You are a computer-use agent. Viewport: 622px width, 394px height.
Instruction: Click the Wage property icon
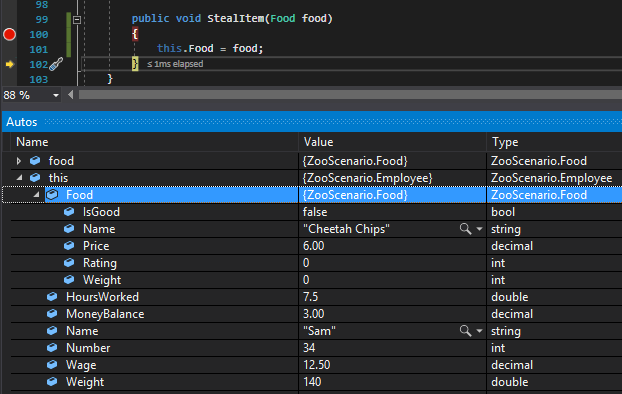(52, 365)
